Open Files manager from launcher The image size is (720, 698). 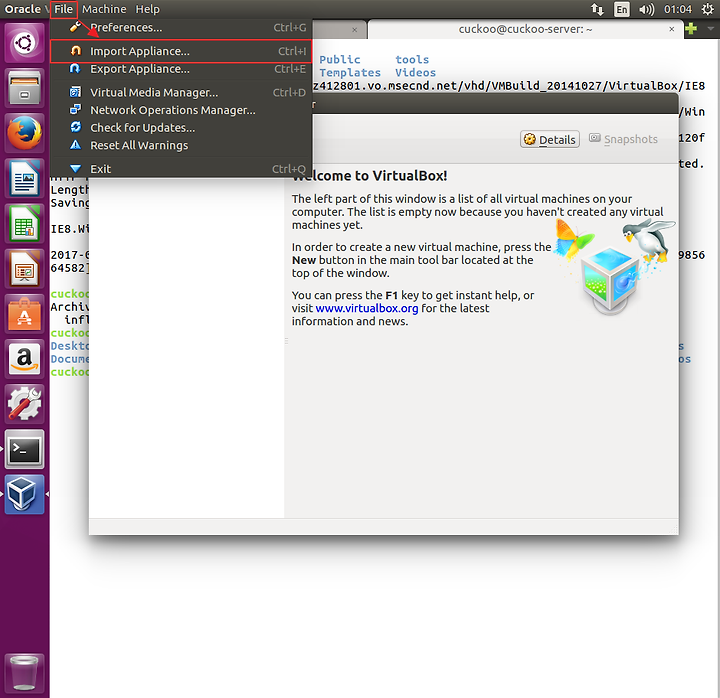coord(24,88)
